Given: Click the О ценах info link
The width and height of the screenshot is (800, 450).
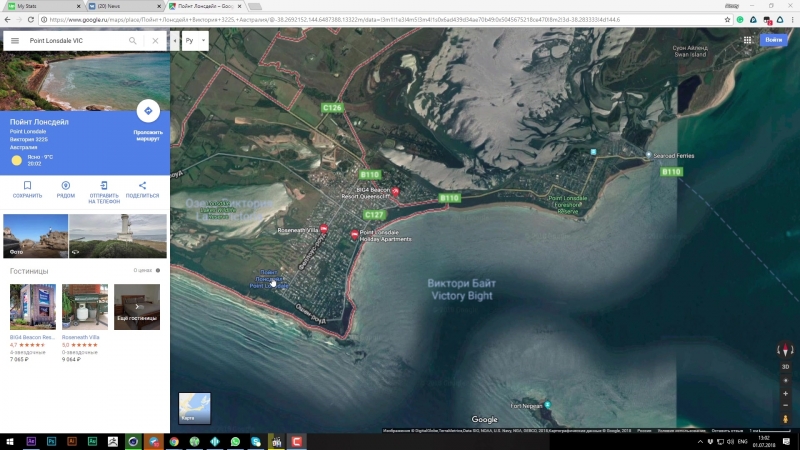Looking at the screenshot, I should (146, 270).
